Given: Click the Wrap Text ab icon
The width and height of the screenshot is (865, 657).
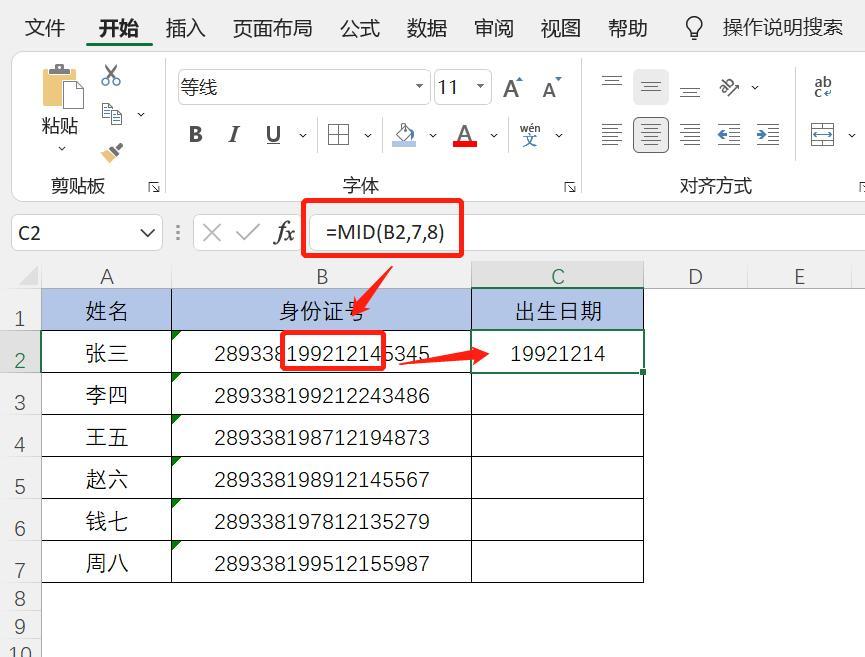Looking at the screenshot, I should pos(823,87).
